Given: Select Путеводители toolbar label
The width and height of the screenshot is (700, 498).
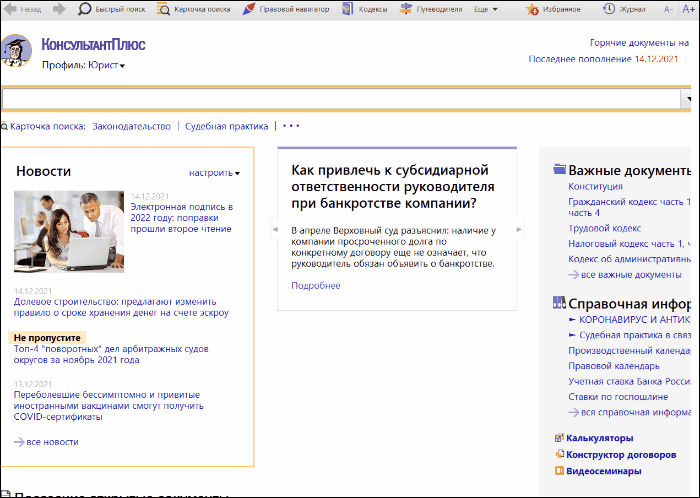Looking at the screenshot, I should tap(439, 9).
